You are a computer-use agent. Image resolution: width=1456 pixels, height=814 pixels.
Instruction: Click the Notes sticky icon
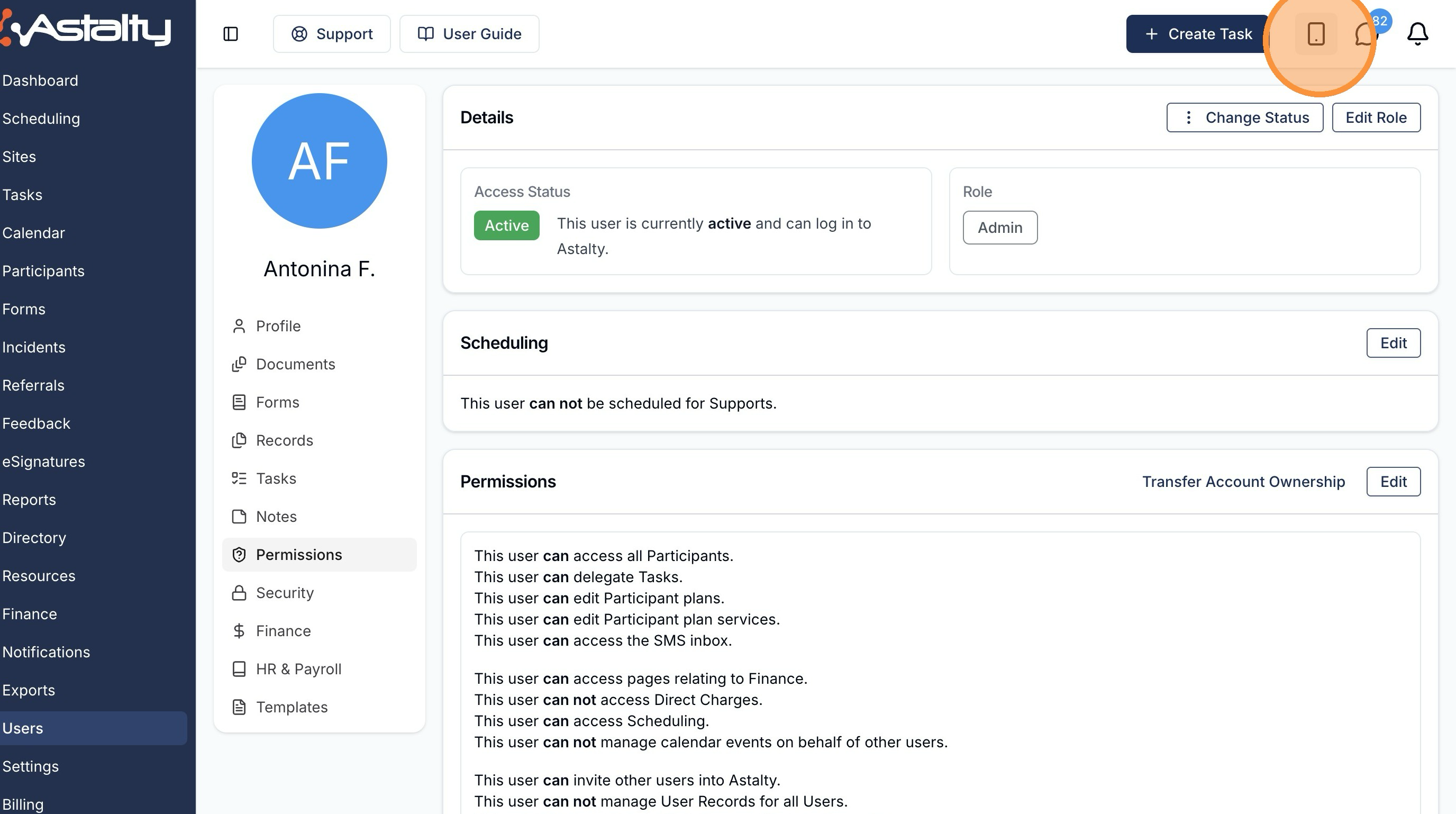tap(239, 517)
